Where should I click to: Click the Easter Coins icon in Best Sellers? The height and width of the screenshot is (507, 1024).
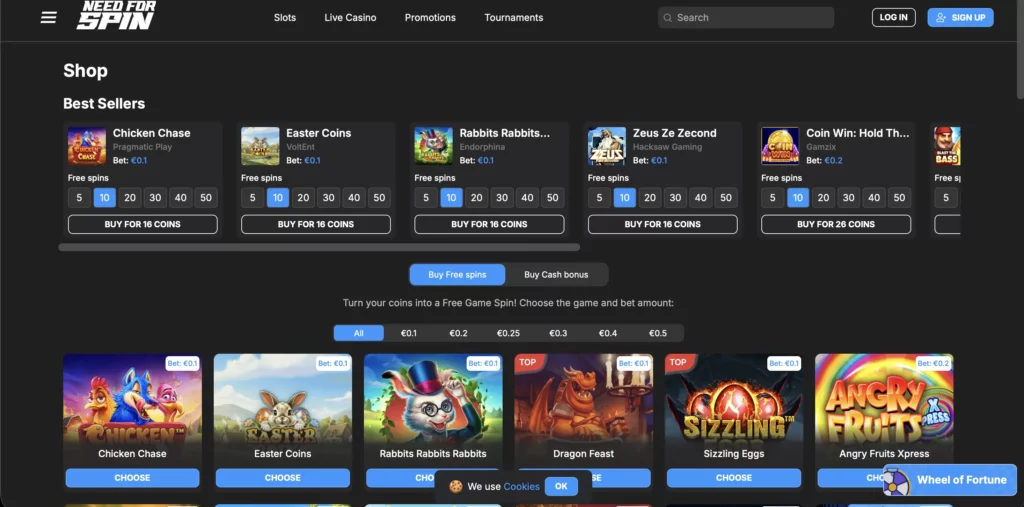click(260, 146)
